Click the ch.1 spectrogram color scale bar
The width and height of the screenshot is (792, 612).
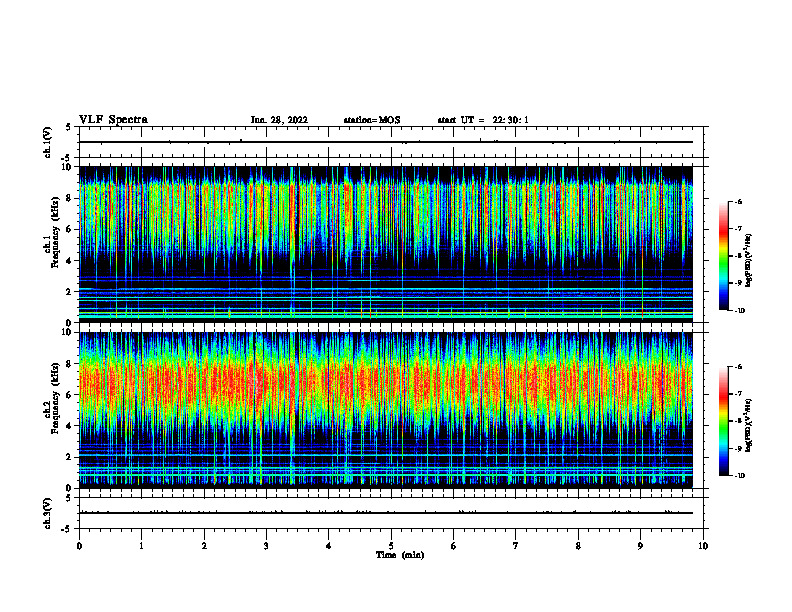(x=723, y=256)
